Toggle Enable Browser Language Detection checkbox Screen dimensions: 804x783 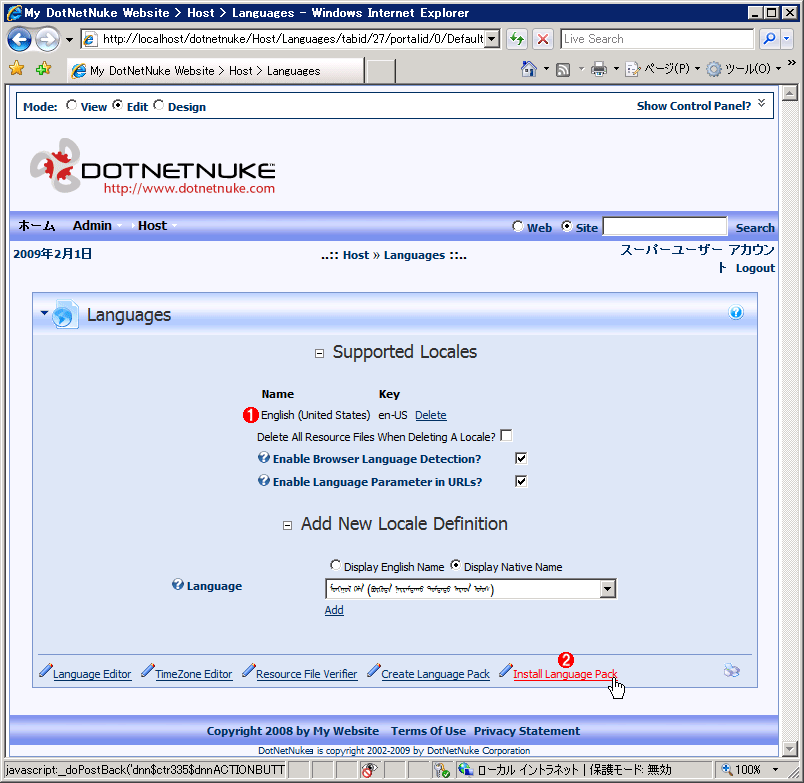(x=521, y=458)
